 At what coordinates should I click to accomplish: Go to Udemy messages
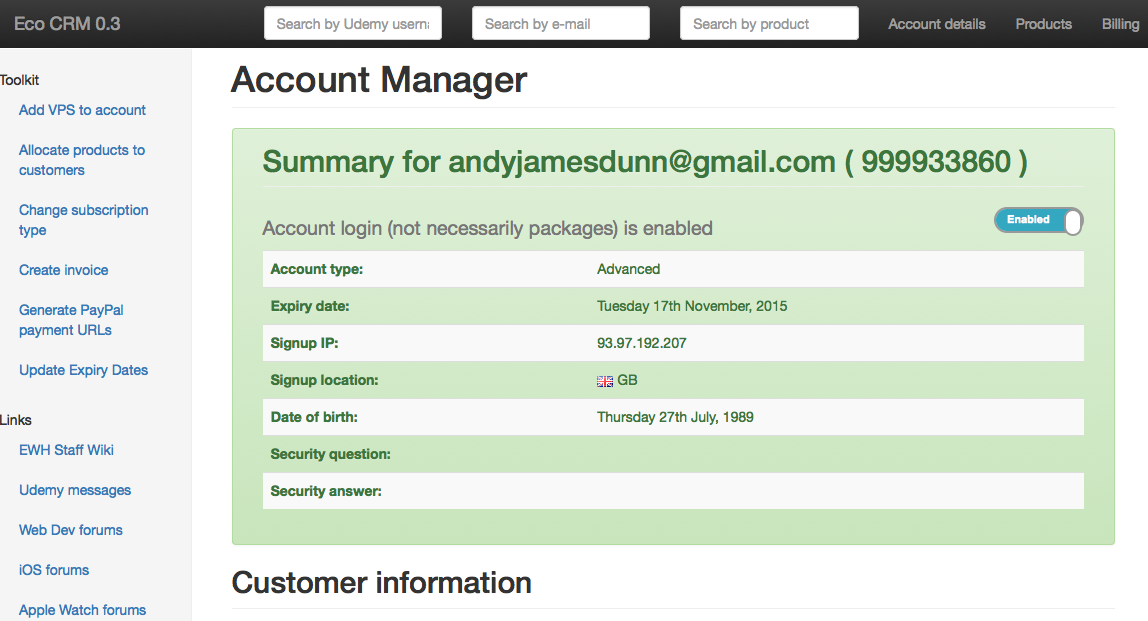75,490
